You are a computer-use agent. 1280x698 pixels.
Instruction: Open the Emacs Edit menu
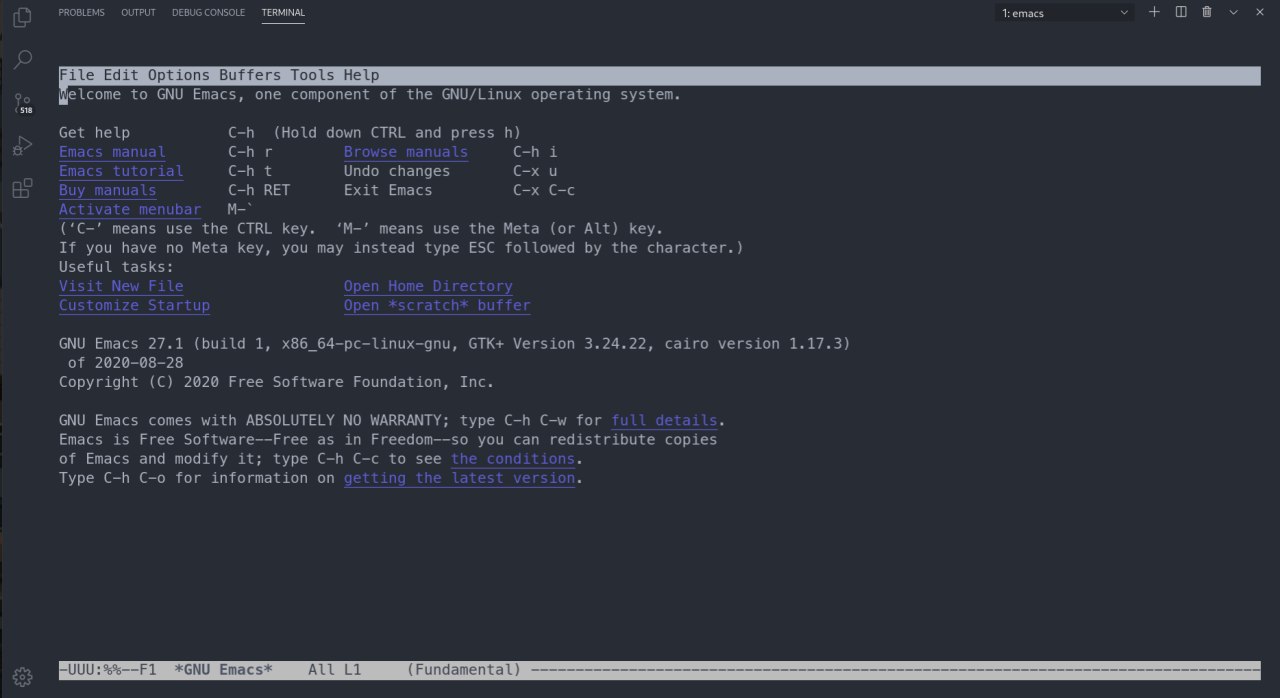coord(121,76)
